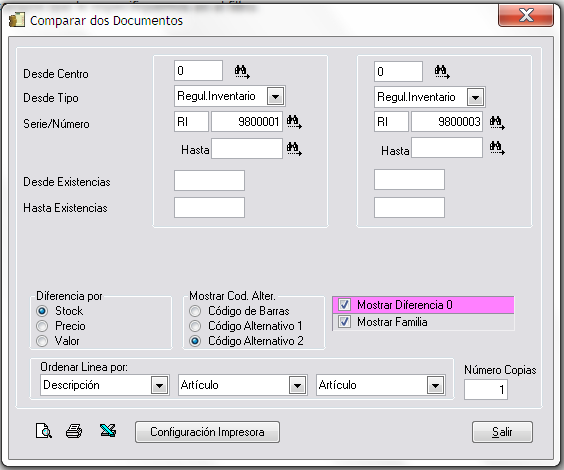Search center with binoculars in right panel
Viewport: 564px width, 470px height.
[x=442, y=71]
